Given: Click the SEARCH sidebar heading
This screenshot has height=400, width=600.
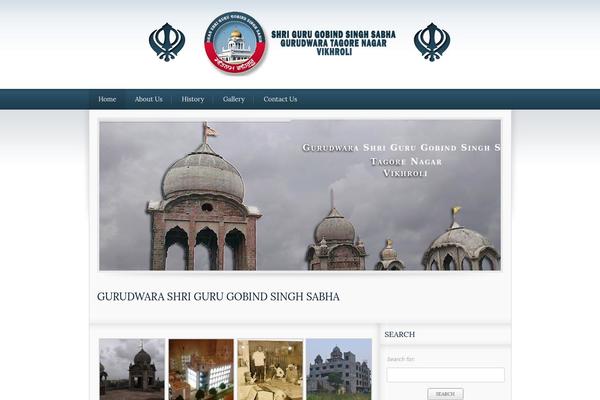Looking at the screenshot, I should (399, 335).
